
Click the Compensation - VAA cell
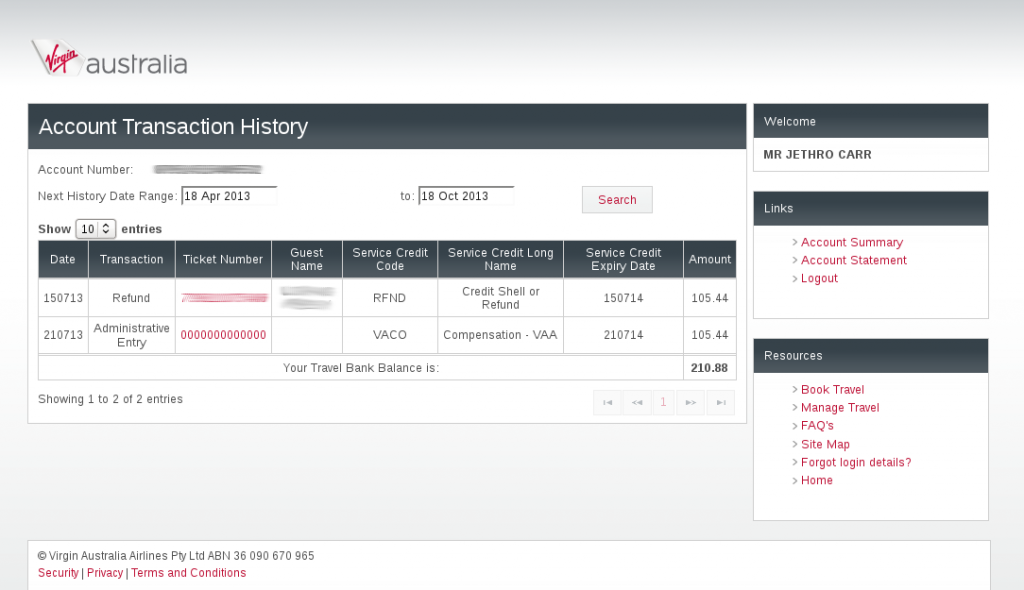[500, 335]
